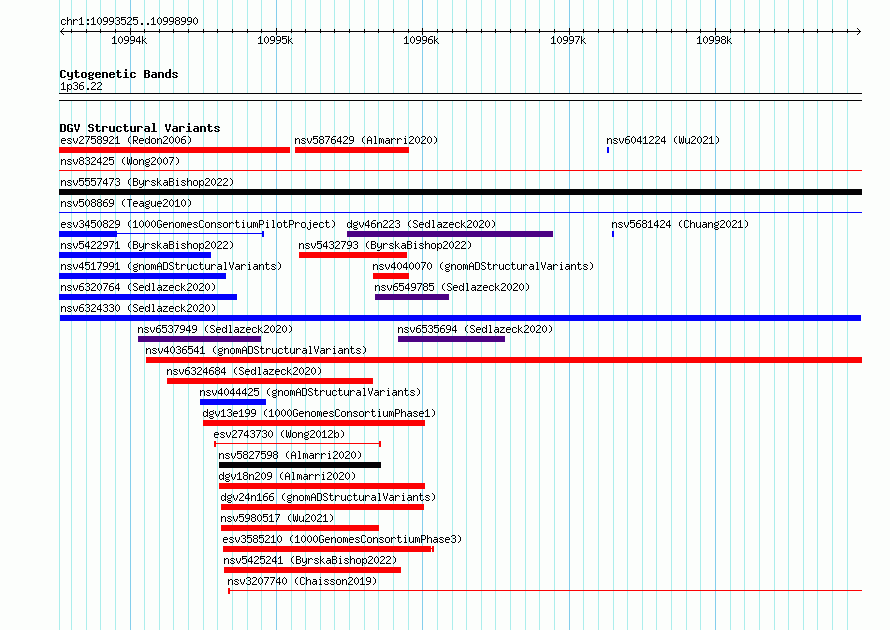Screen dimensions: 890x630
Task: Click the red esv2758921 variant bar
Action: [175, 150]
